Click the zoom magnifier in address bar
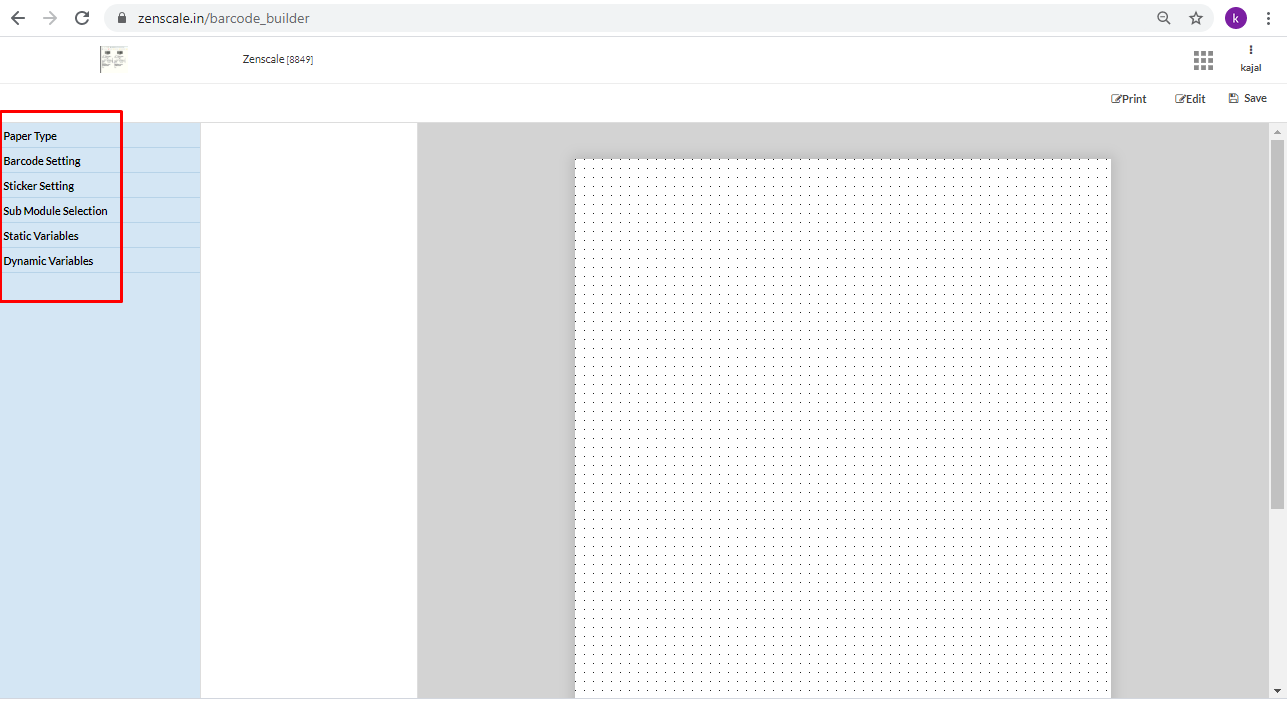The height and width of the screenshot is (705, 1287). point(1163,18)
